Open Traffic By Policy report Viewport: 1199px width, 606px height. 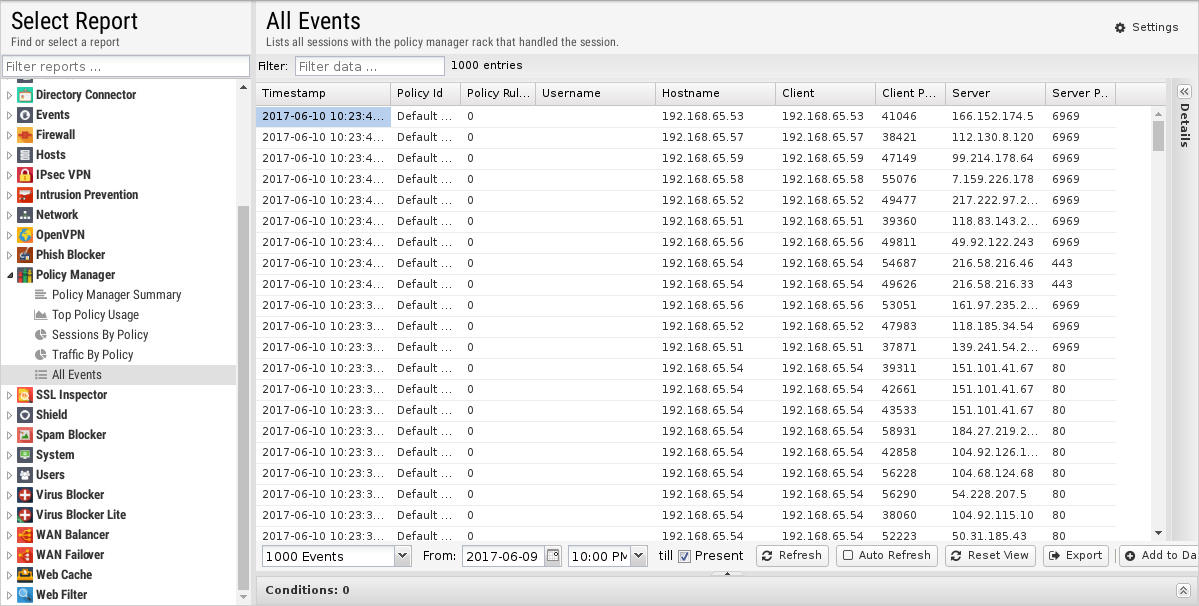click(93, 354)
